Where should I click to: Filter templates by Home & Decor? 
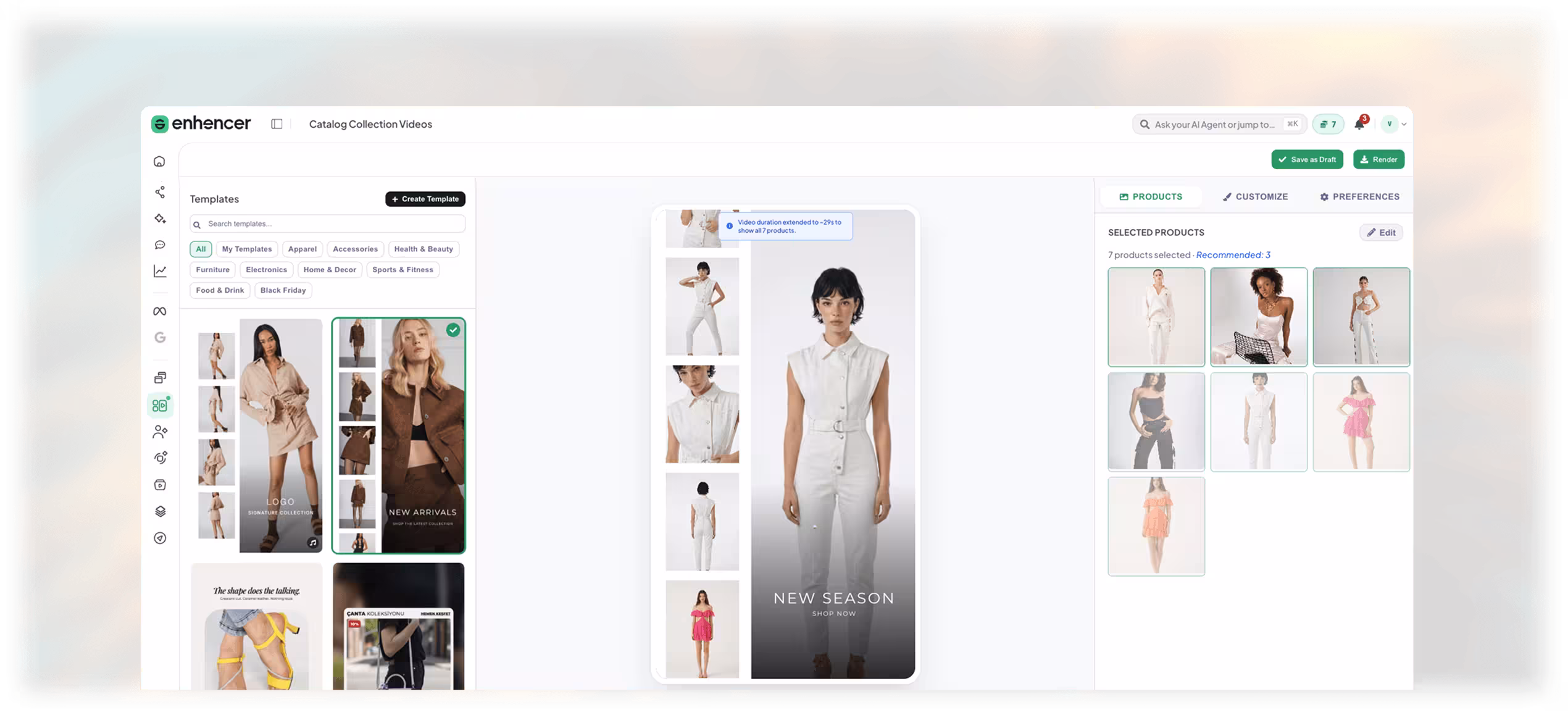pos(330,270)
